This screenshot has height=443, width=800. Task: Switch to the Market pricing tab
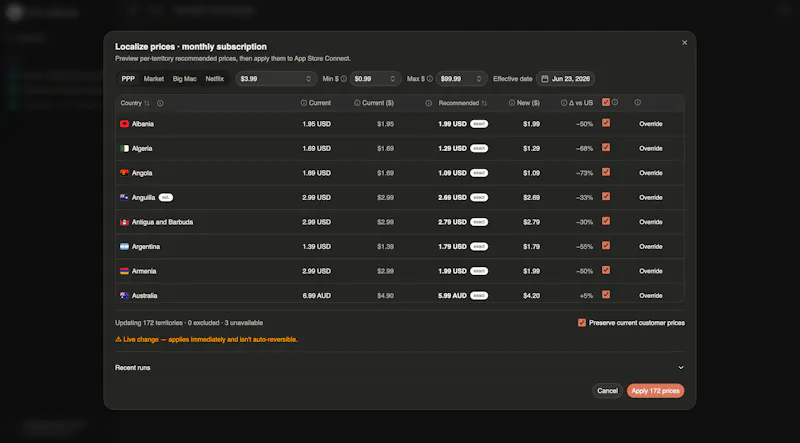(154, 79)
